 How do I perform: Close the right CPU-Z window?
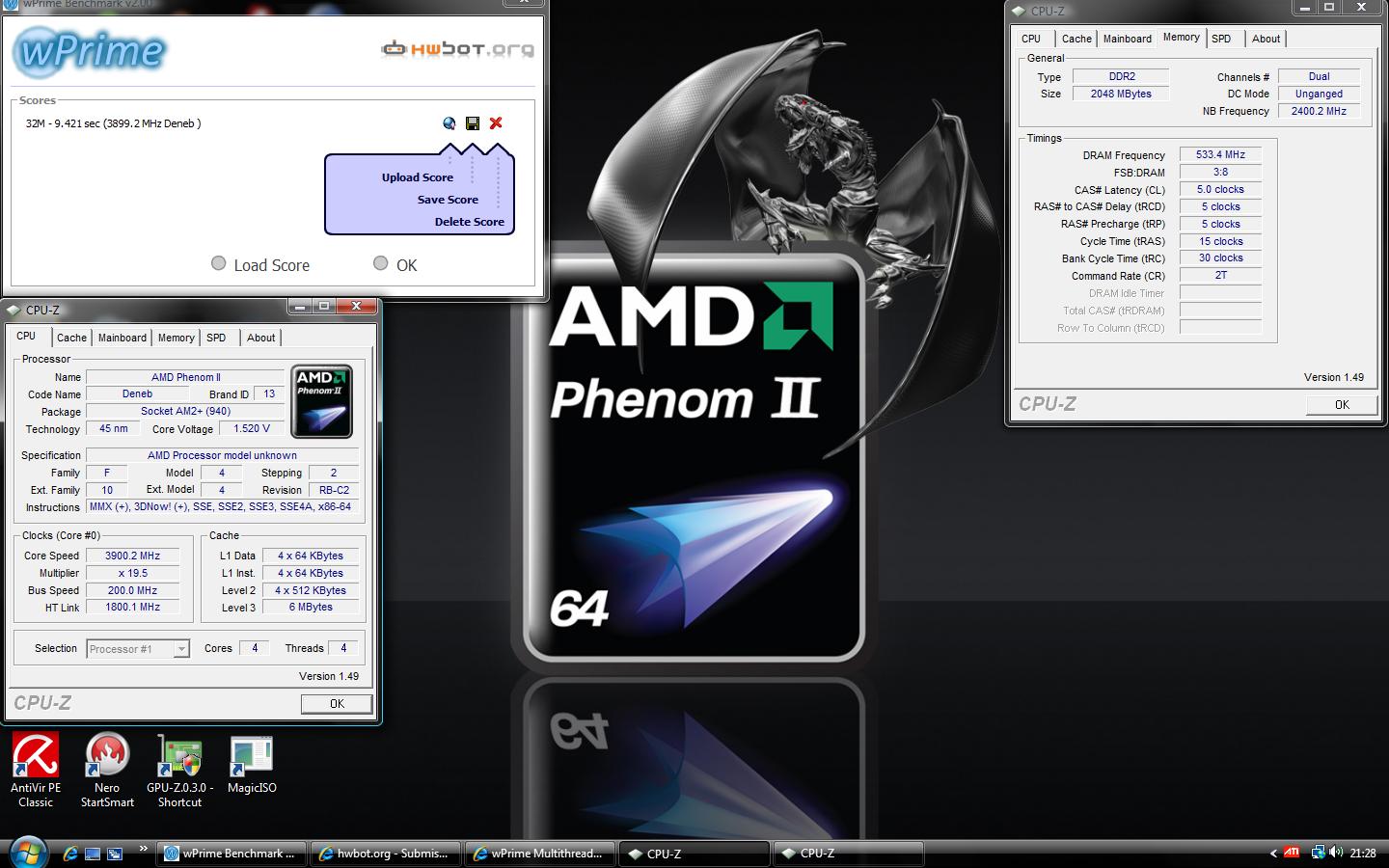click(1361, 8)
